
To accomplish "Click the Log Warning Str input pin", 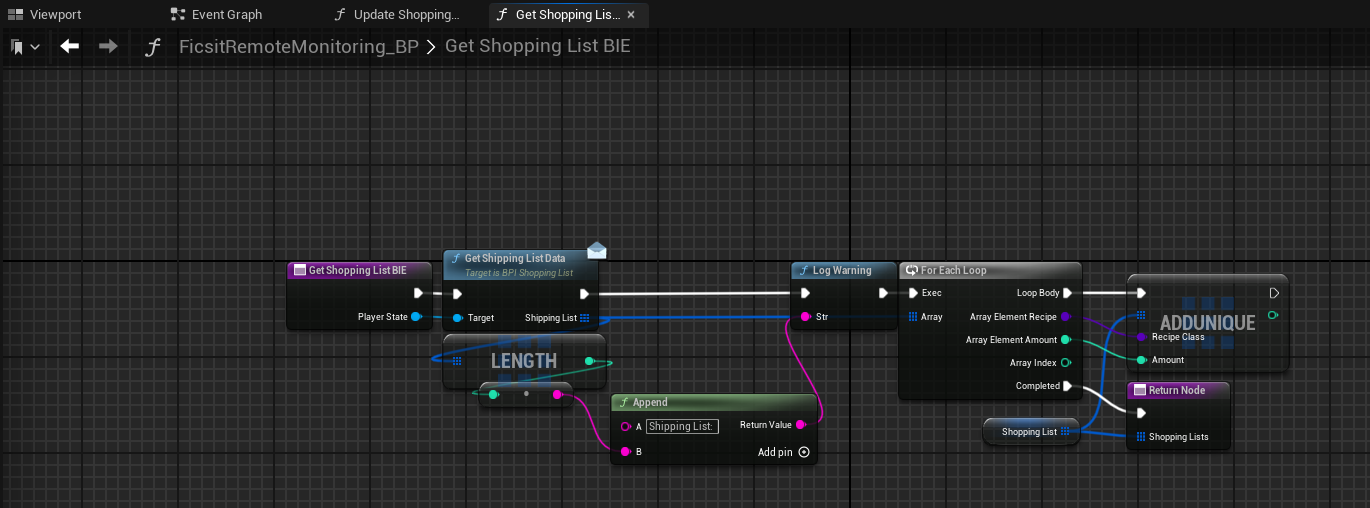I will (805, 317).
